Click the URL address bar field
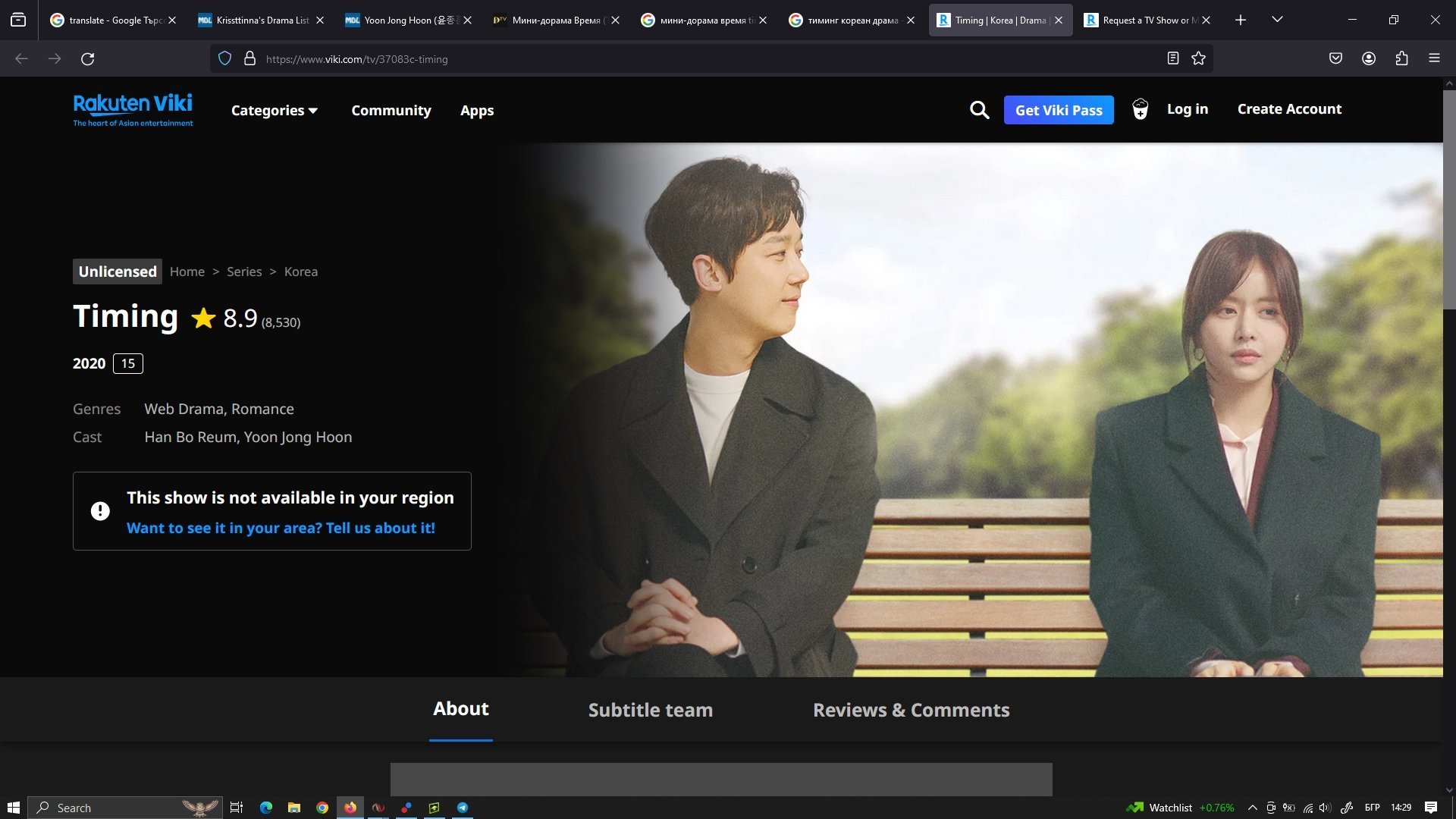1456x819 pixels. point(682,59)
